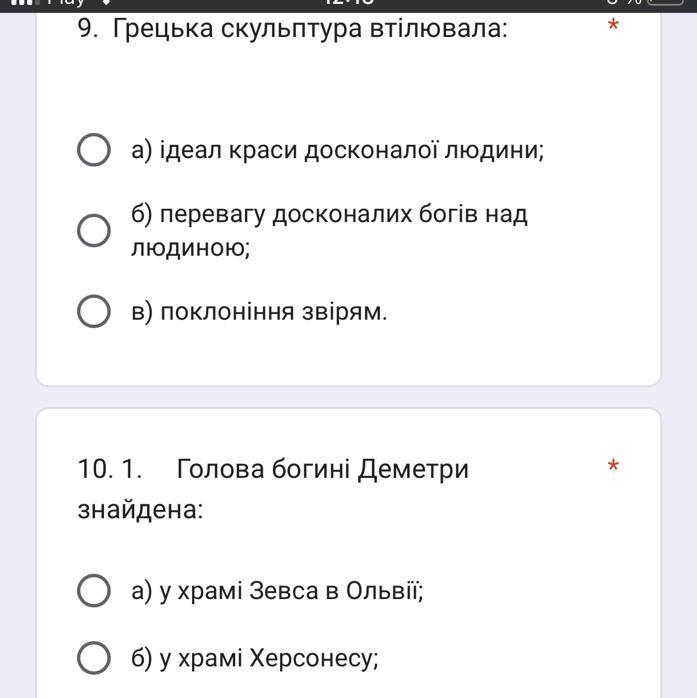The width and height of the screenshot is (697, 698).
Task: Click the red required asterisk of question 10
Action: [613, 466]
